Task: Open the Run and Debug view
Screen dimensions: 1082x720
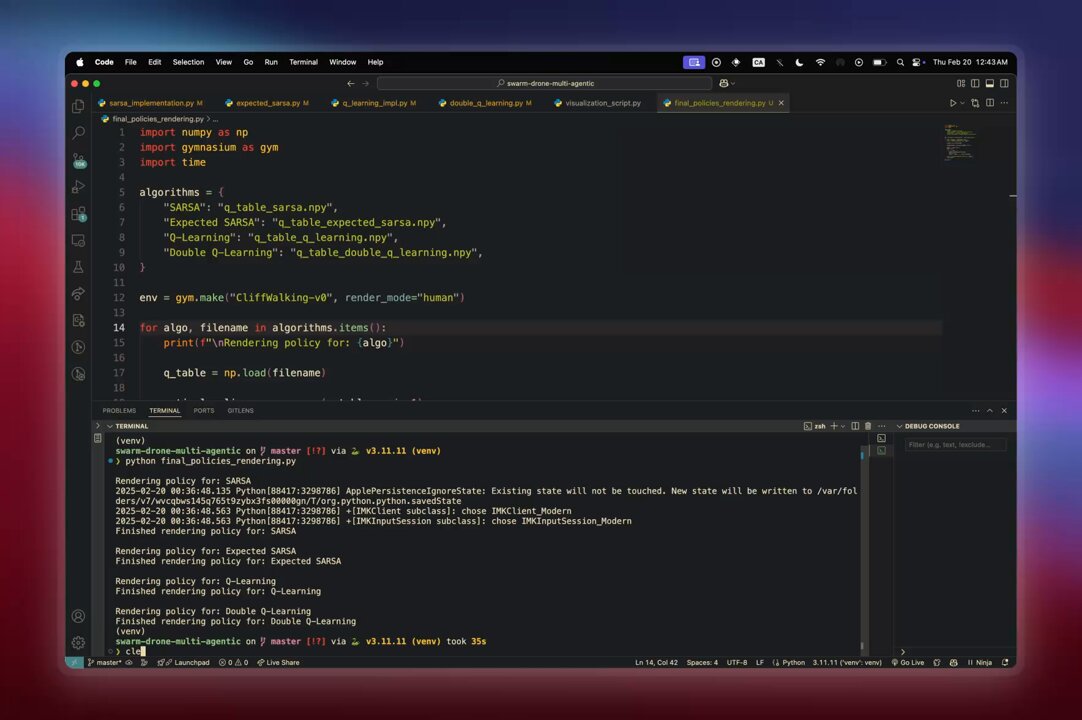Action: [x=79, y=187]
